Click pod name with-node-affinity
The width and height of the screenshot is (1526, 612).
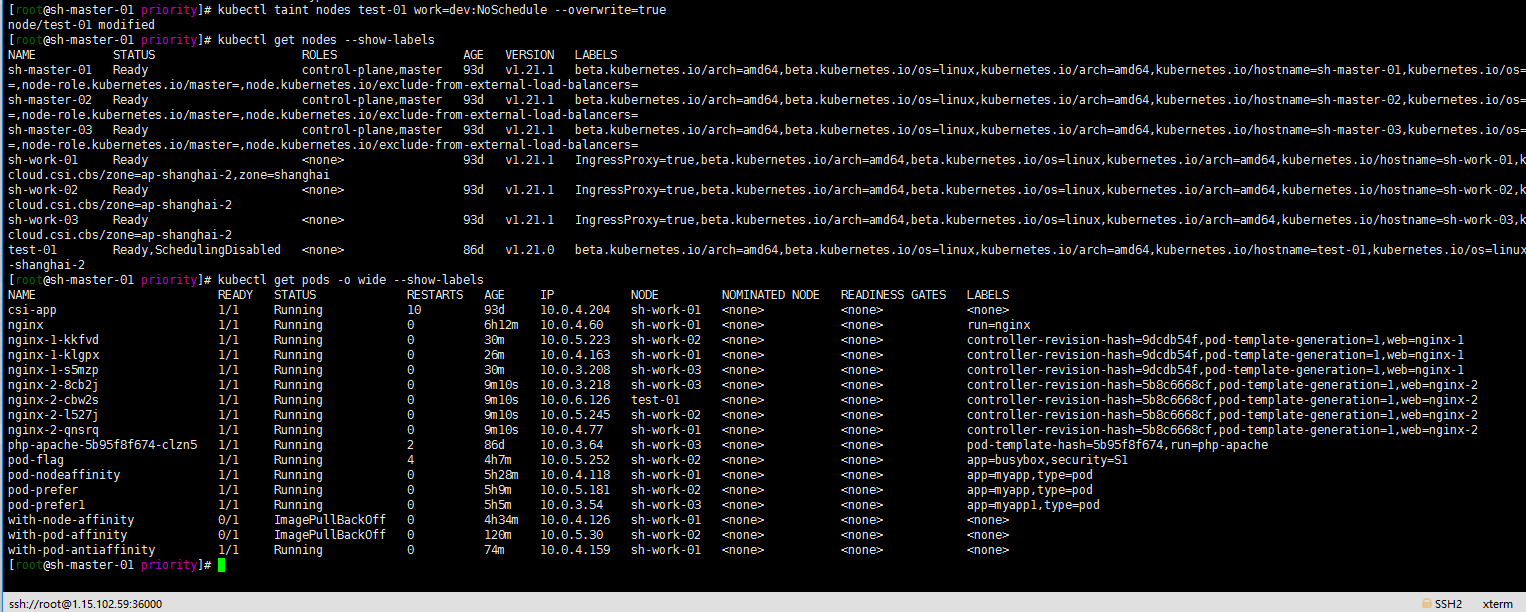[70, 519]
